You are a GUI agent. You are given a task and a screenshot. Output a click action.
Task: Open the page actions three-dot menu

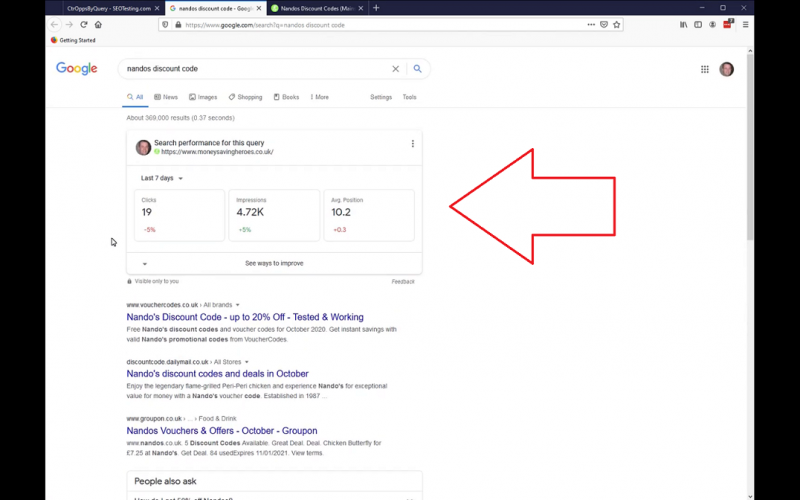pyautogui.click(x=591, y=24)
